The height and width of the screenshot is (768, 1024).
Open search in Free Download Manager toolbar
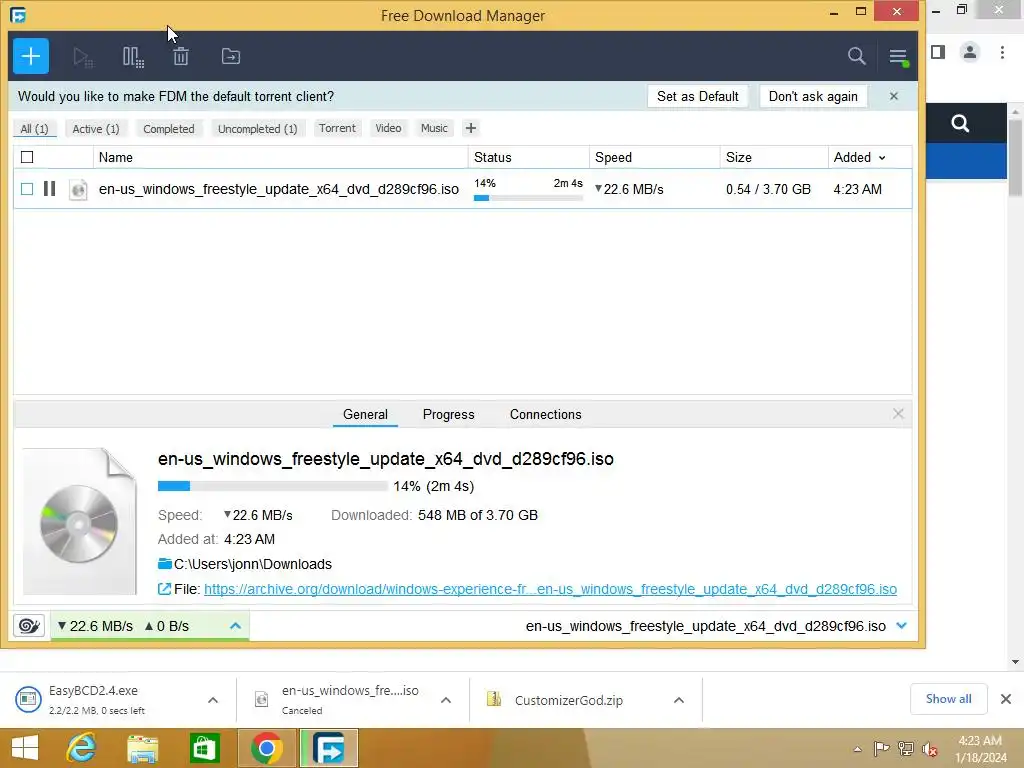[856, 56]
